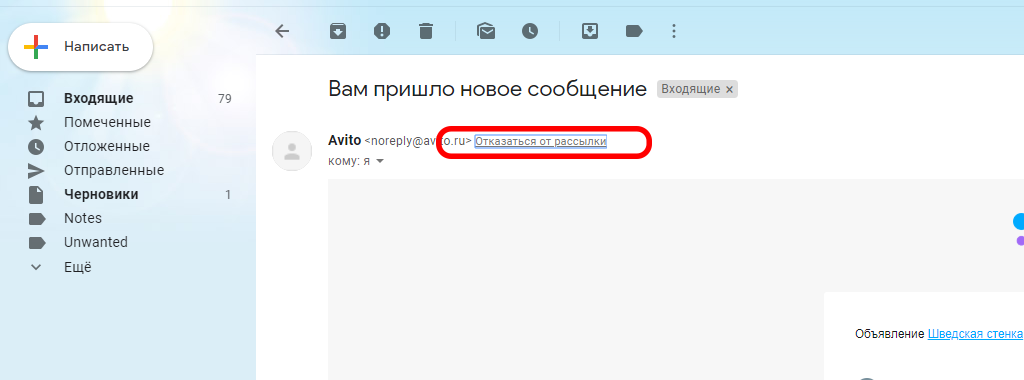Click the star icon beside Помеченные
The image size is (1024, 380).
37,123
